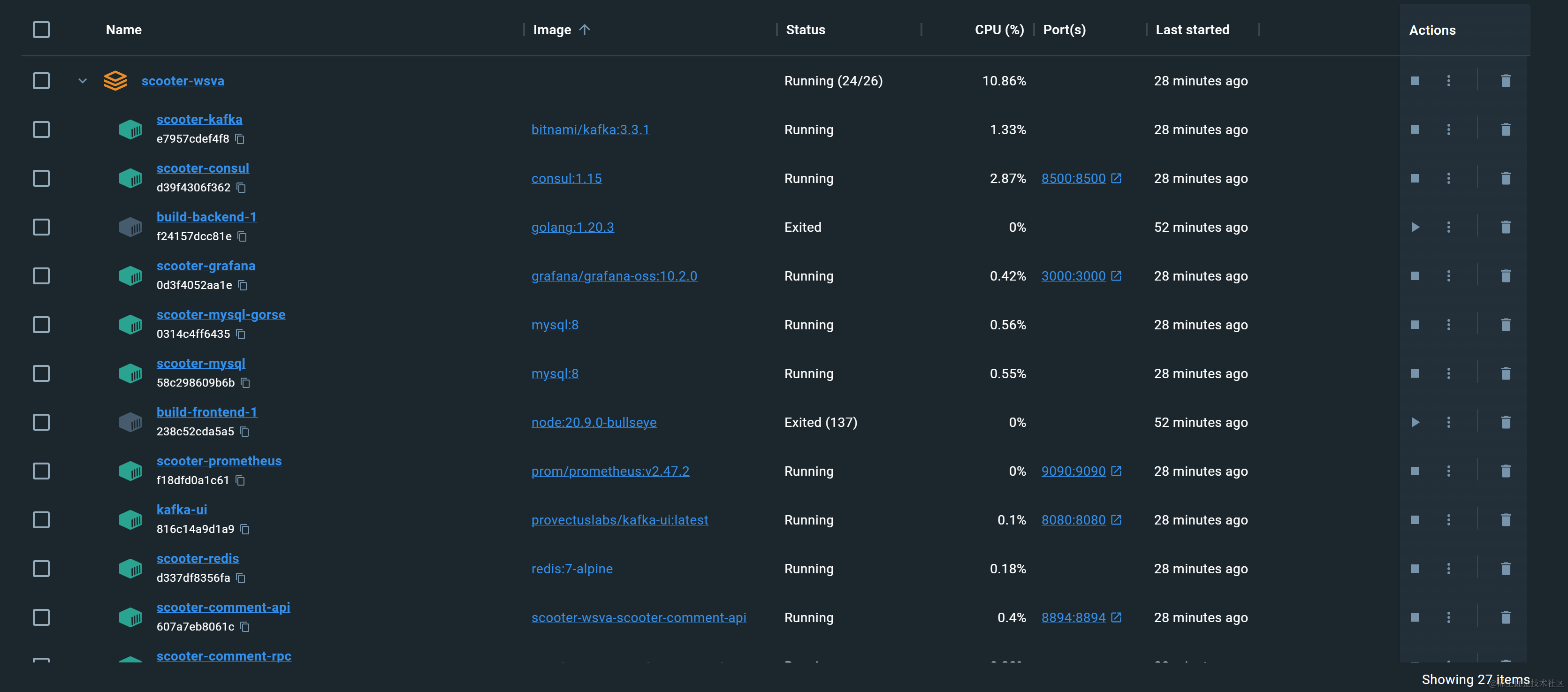The width and height of the screenshot is (1568, 692).
Task: Stop the entire scooter-wsva stack
Action: click(1415, 81)
